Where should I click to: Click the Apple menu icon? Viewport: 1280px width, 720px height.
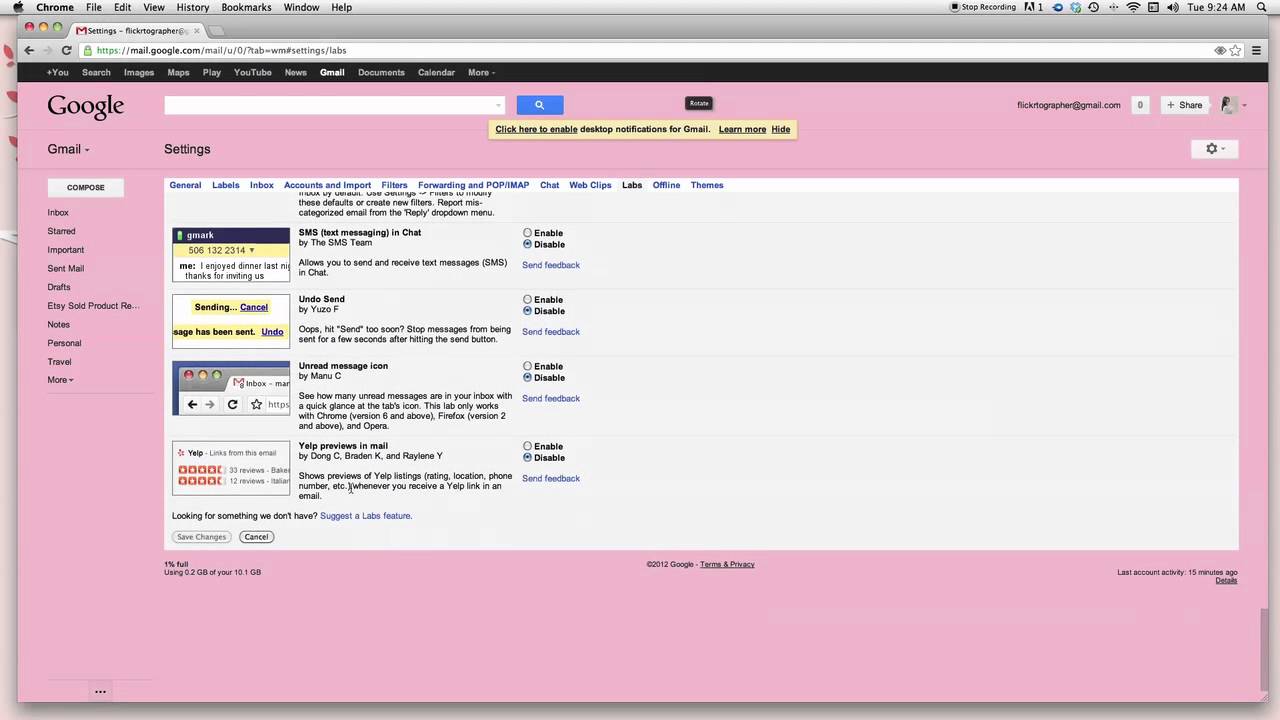point(19,7)
